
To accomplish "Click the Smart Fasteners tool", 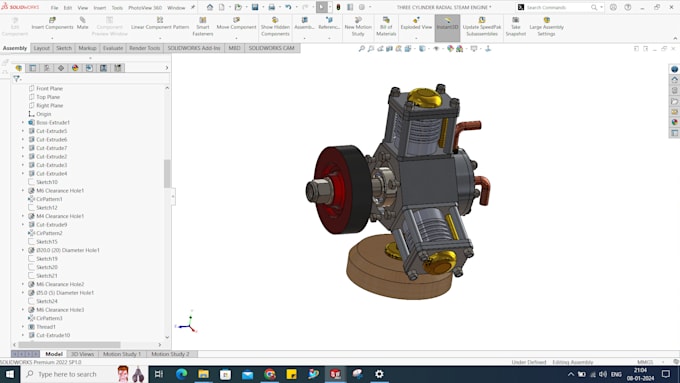I will coord(203,26).
